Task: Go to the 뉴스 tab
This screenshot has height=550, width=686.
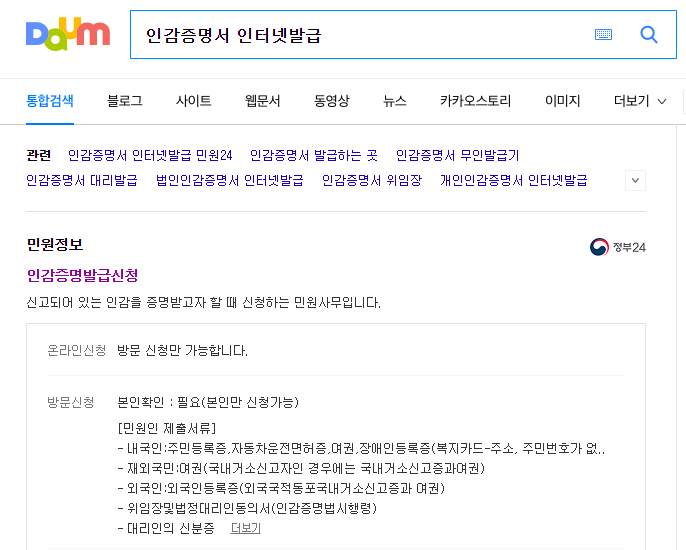Action: [395, 101]
